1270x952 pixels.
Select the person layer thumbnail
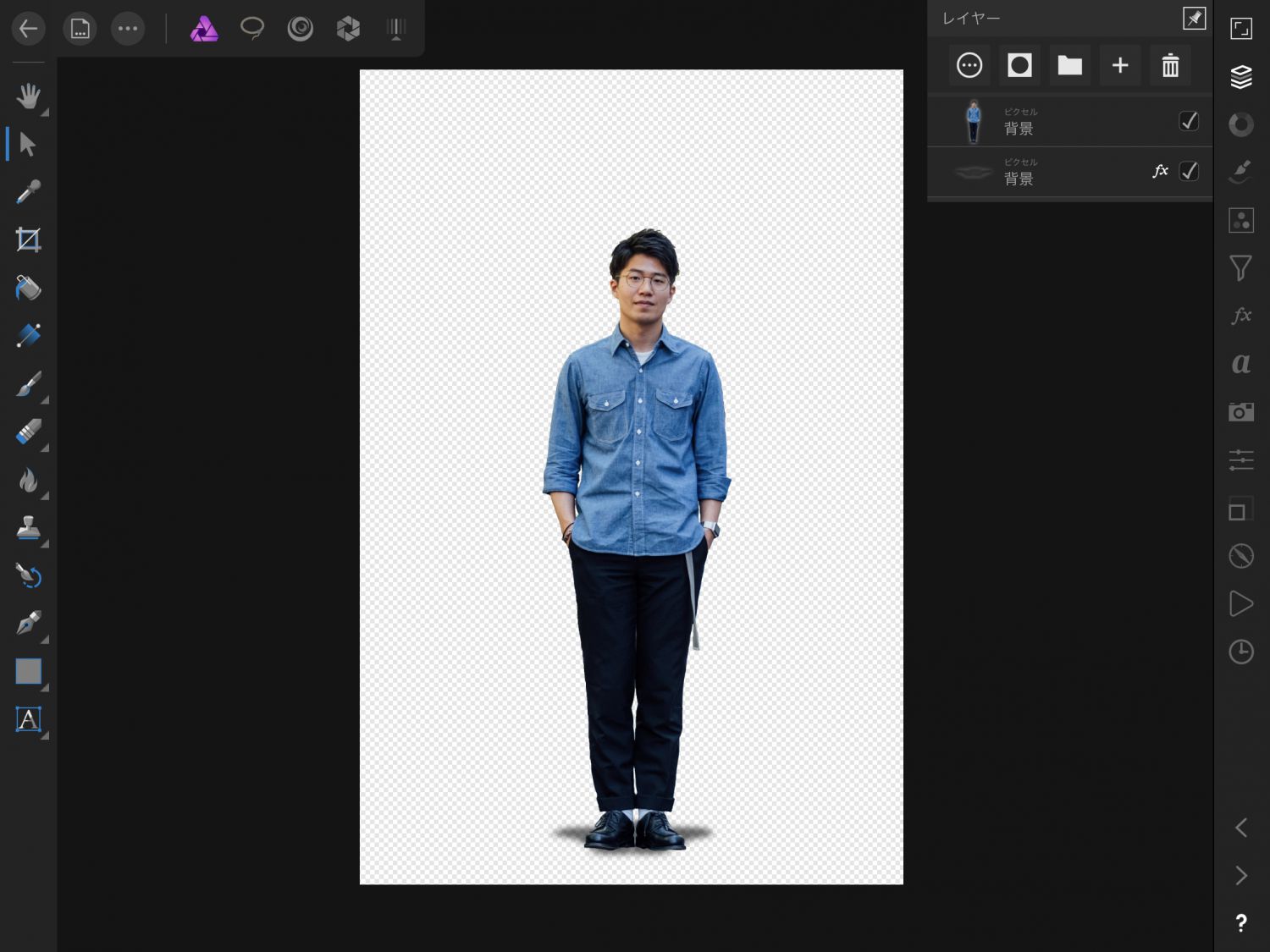[x=974, y=121]
